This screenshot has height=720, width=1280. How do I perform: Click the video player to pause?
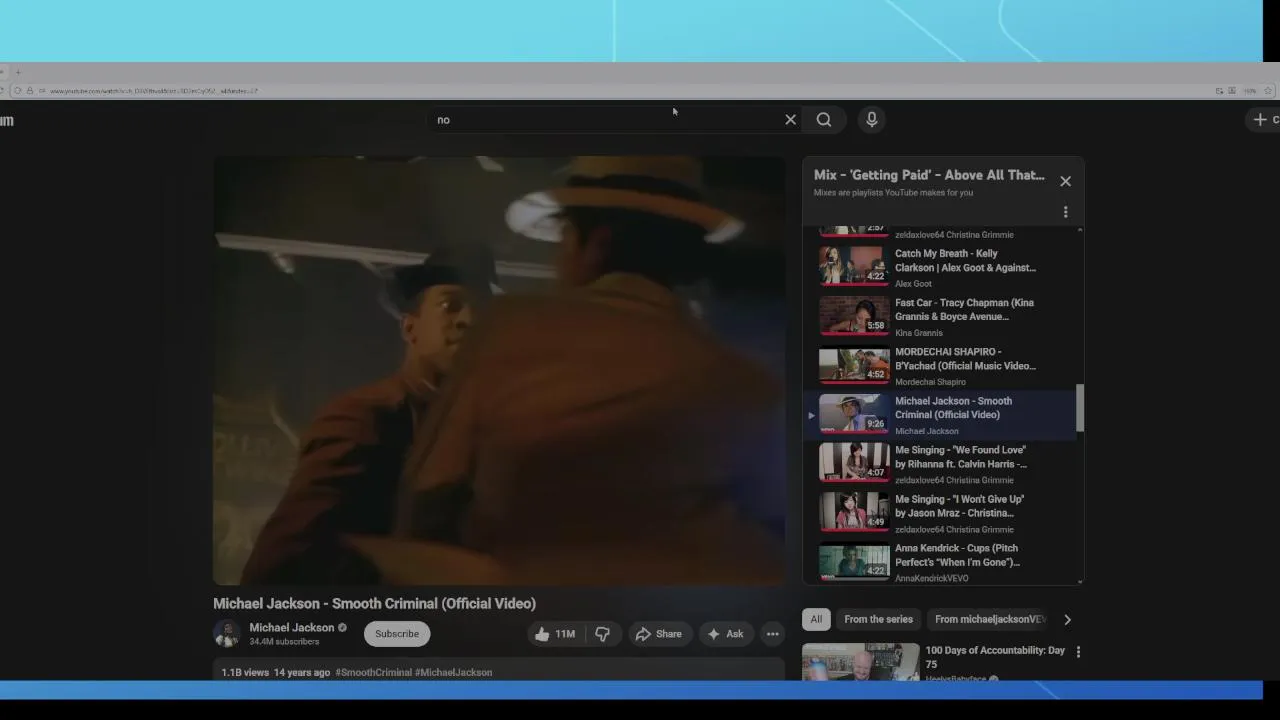click(499, 371)
